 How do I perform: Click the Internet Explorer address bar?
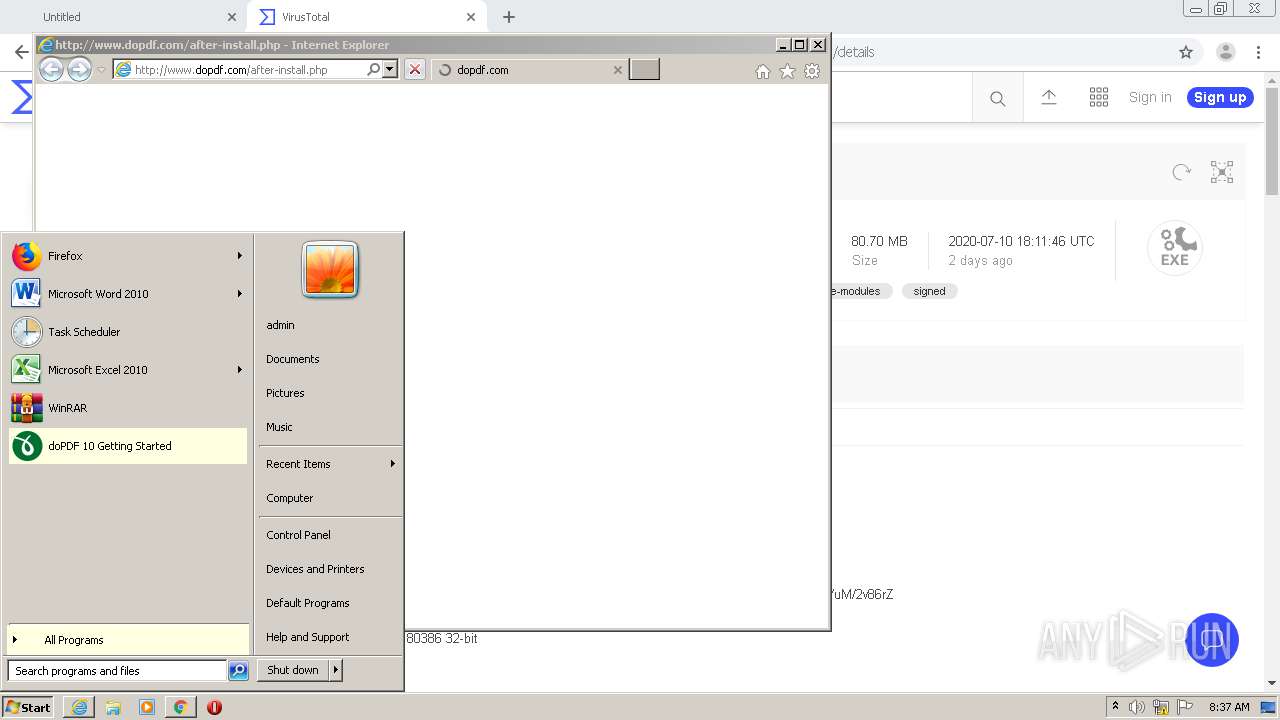tap(240, 70)
